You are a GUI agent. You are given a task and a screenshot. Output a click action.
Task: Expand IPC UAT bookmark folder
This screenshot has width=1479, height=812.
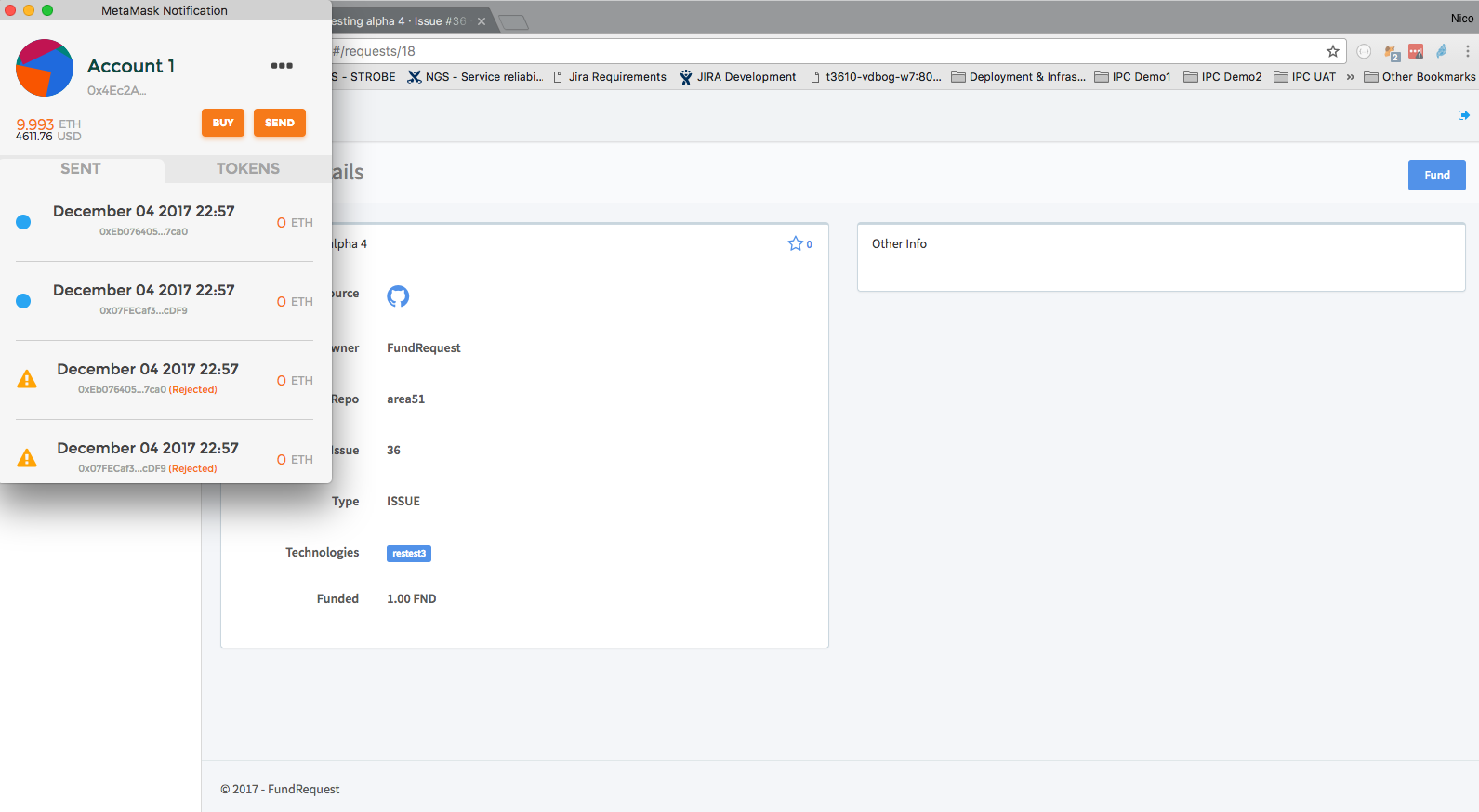(x=1304, y=77)
